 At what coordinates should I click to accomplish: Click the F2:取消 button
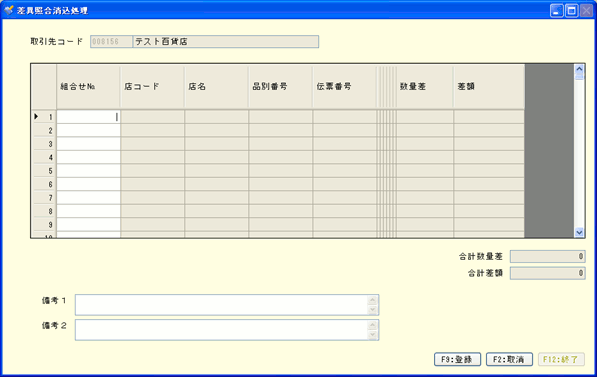click(x=509, y=359)
